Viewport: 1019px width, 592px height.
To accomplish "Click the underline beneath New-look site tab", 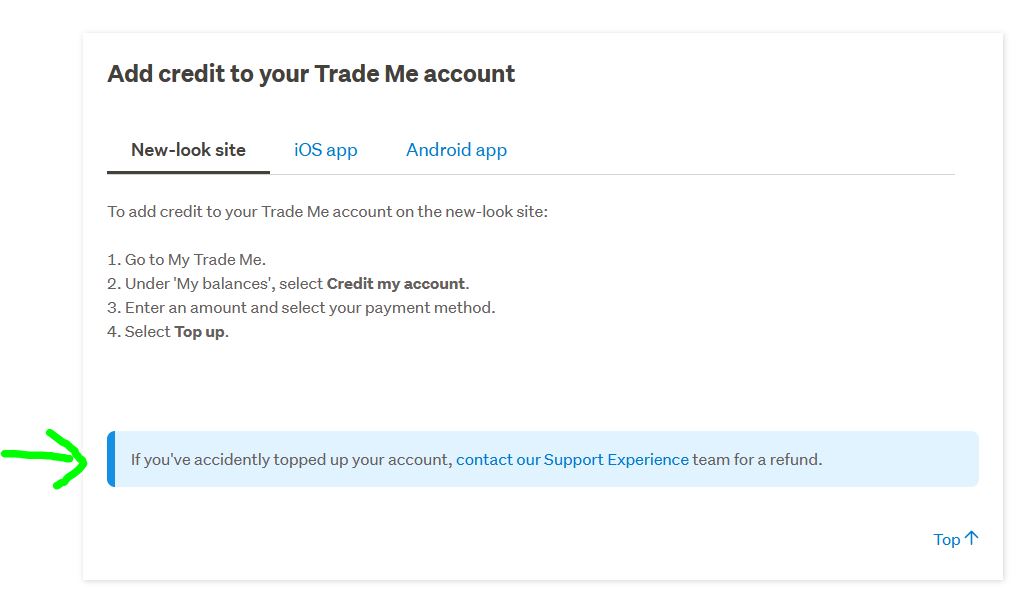I will point(188,172).
